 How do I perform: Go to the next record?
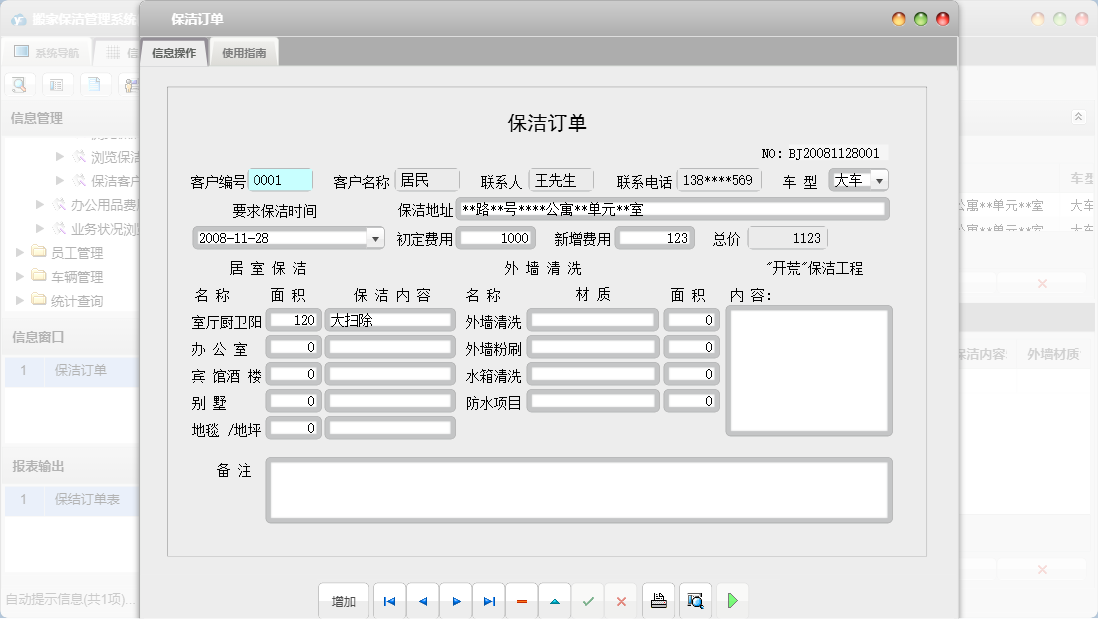click(456, 601)
